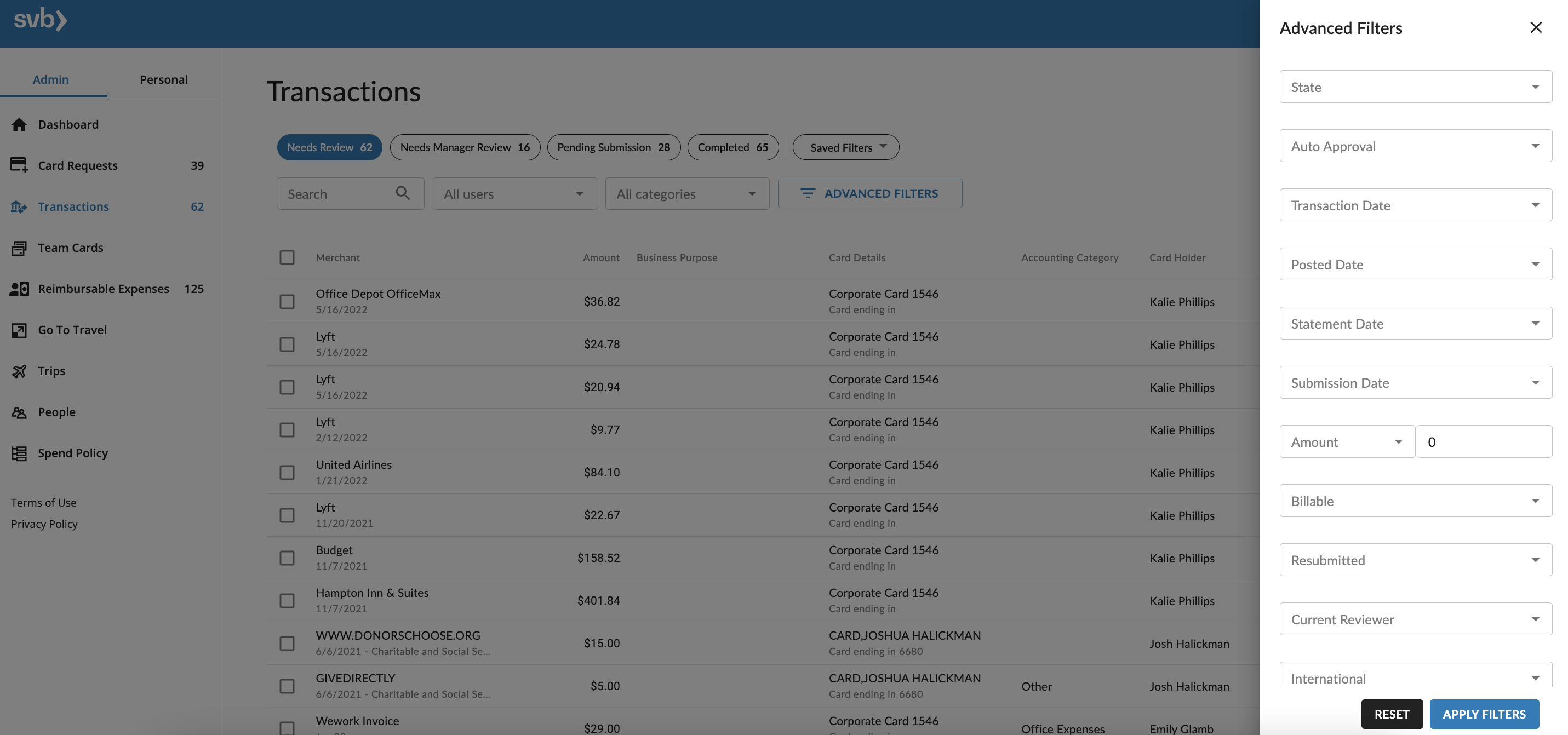The width and height of the screenshot is (1568, 735).
Task: Switch to the Admin tab
Action: pyautogui.click(x=50, y=79)
